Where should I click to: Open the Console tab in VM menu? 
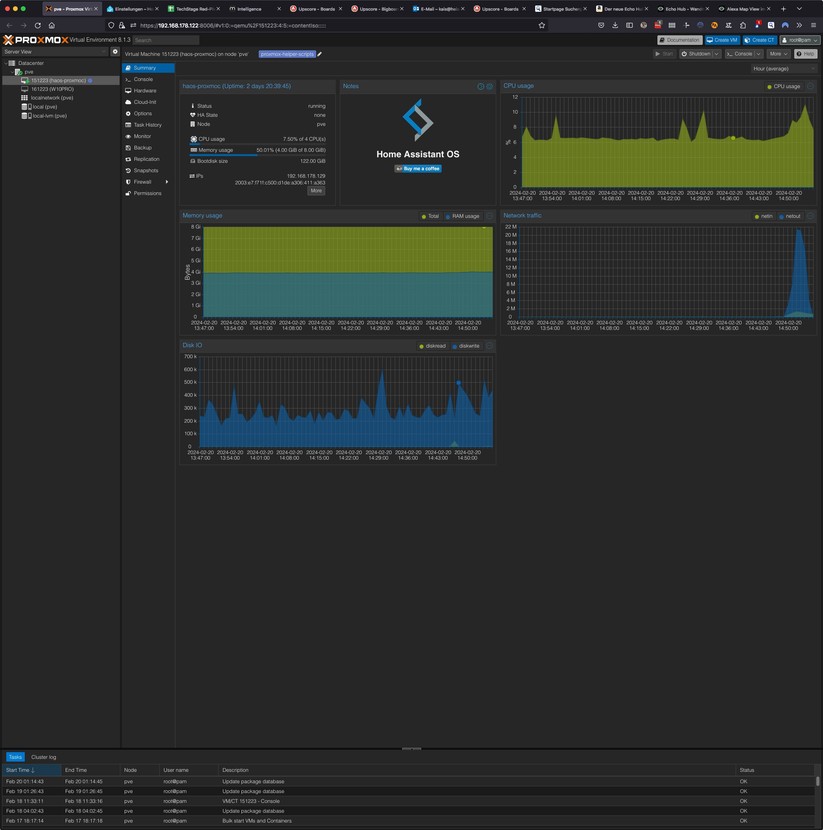[x=143, y=79]
